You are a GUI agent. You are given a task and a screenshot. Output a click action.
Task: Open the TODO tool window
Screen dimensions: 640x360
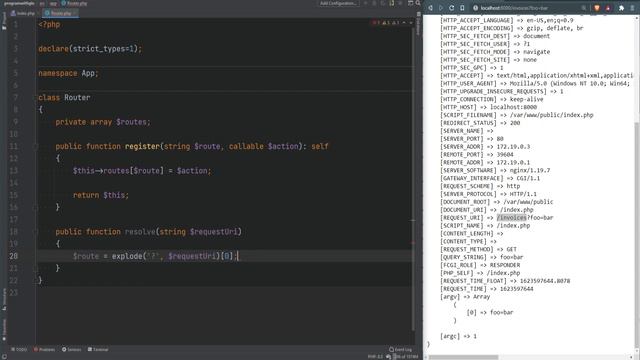[19, 349]
